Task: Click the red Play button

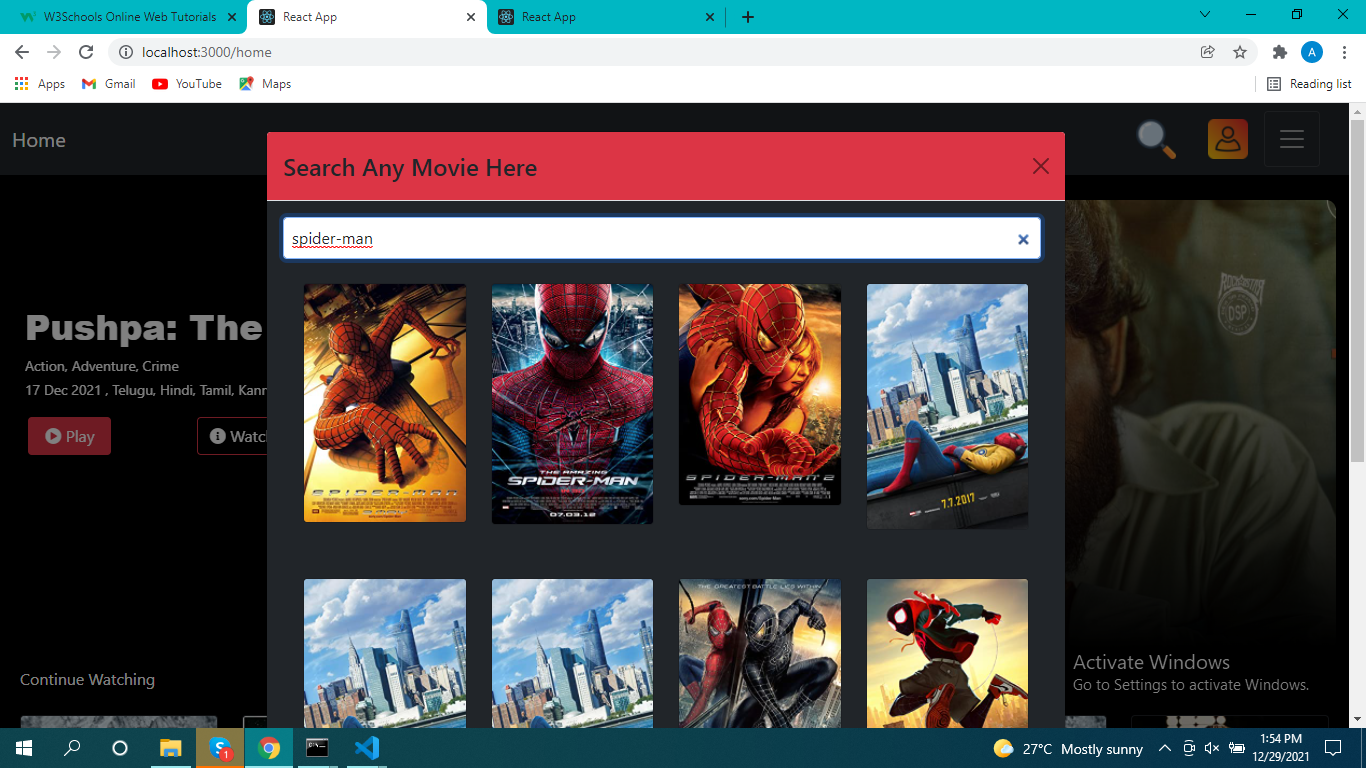Action: coord(69,436)
